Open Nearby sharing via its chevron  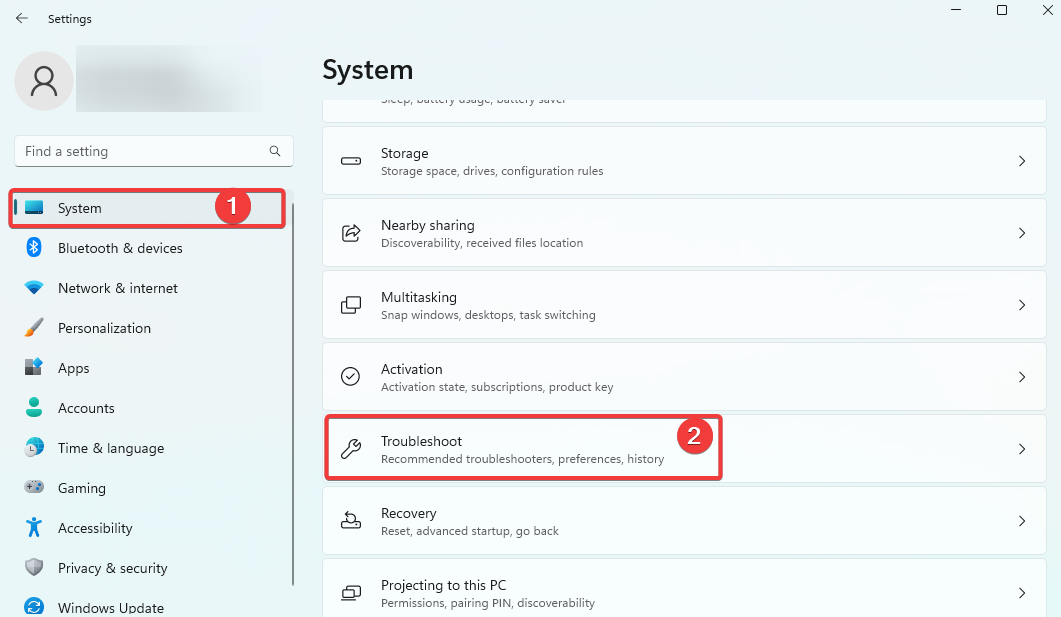1022,233
